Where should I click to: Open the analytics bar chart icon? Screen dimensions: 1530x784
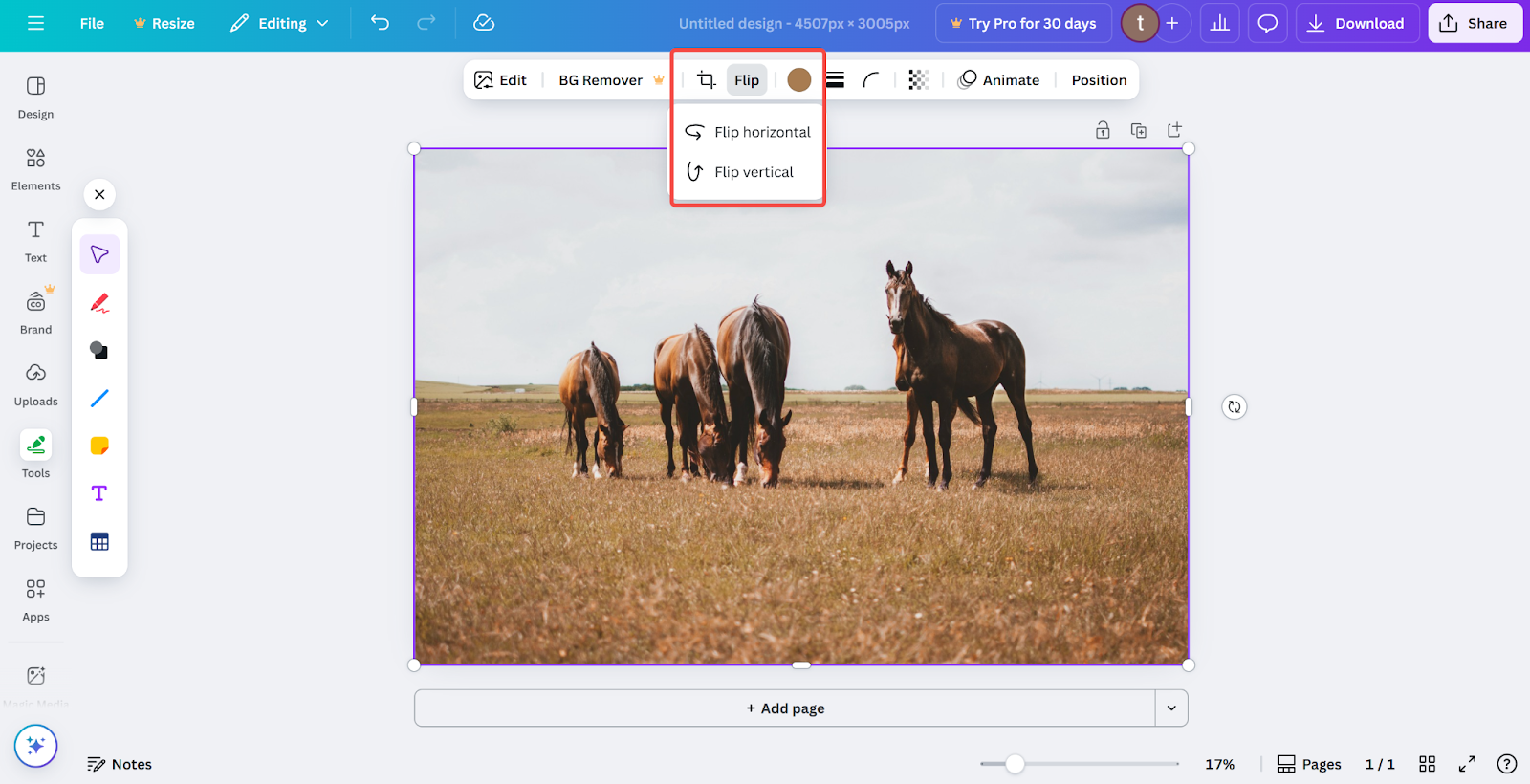1220,23
